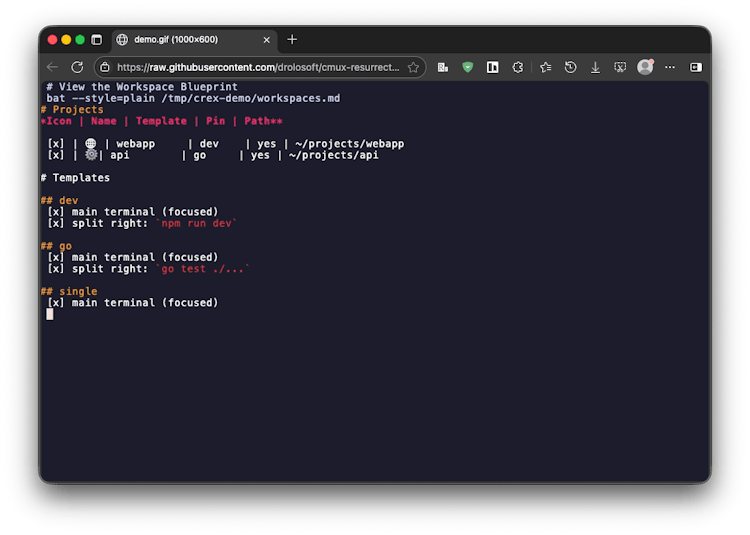Viewport: 750px width, 535px height.
Task: Click the [x] beside 'split right: npm run dev'
Action: tap(56, 223)
